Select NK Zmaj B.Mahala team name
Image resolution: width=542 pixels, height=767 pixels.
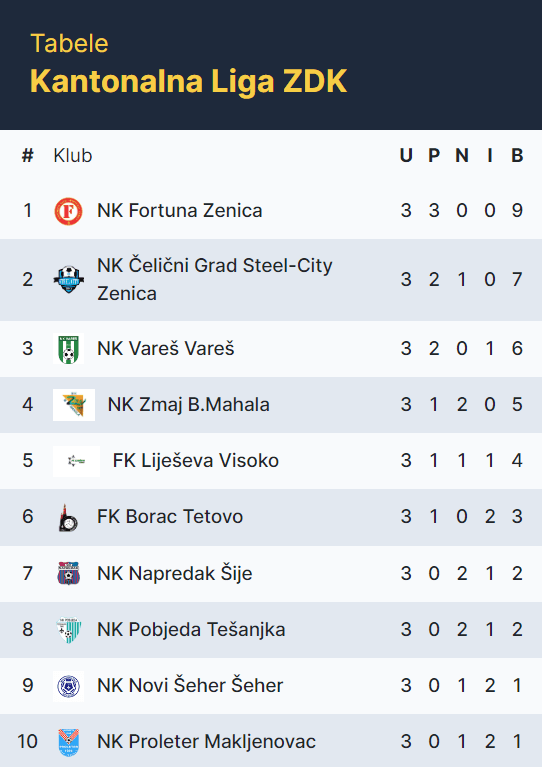tap(188, 405)
